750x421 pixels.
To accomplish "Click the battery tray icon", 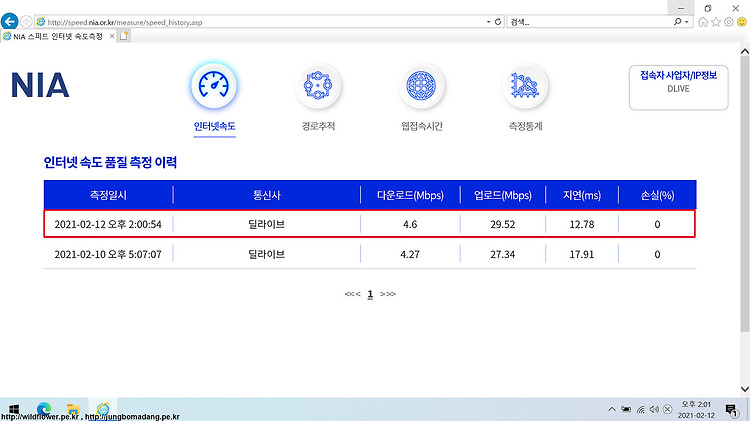I will coord(626,409).
